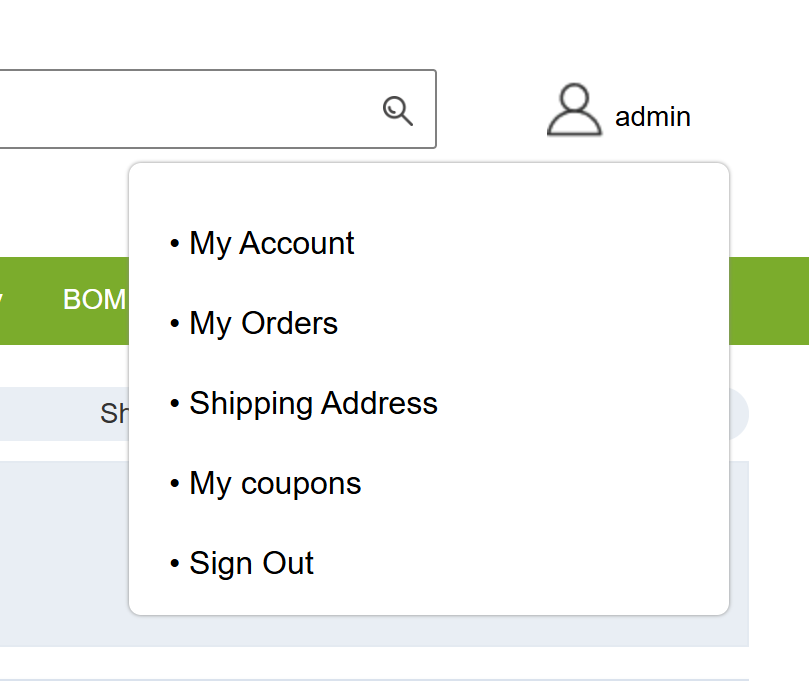Image resolution: width=809 pixels, height=681 pixels.
Task: View My Orders in account menu
Action: coord(263,324)
